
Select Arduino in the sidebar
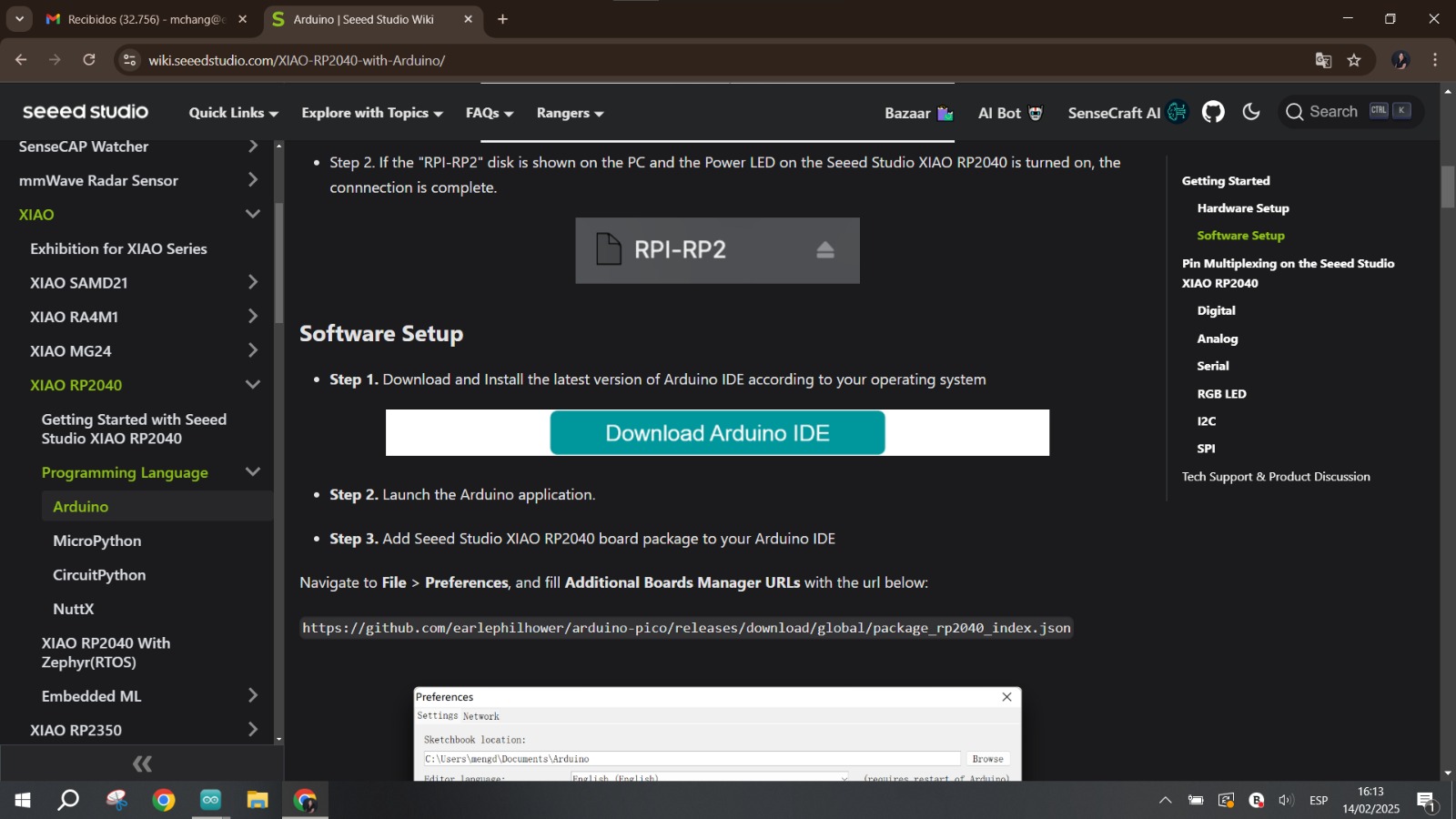click(x=80, y=507)
